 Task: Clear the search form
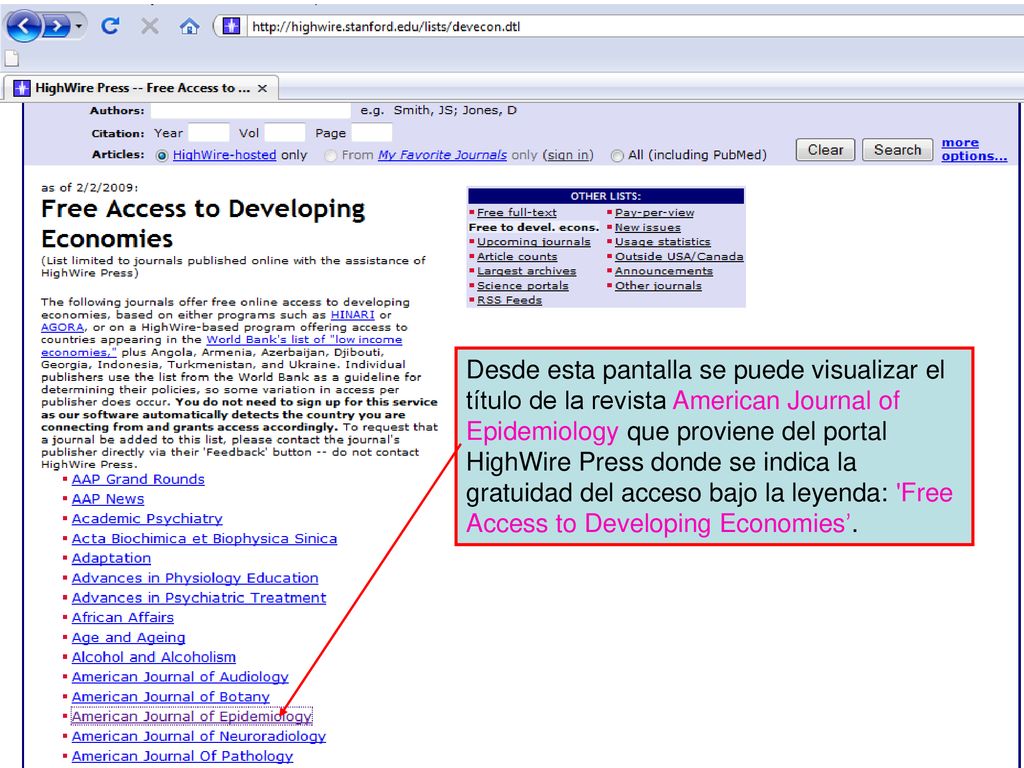[825, 150]
